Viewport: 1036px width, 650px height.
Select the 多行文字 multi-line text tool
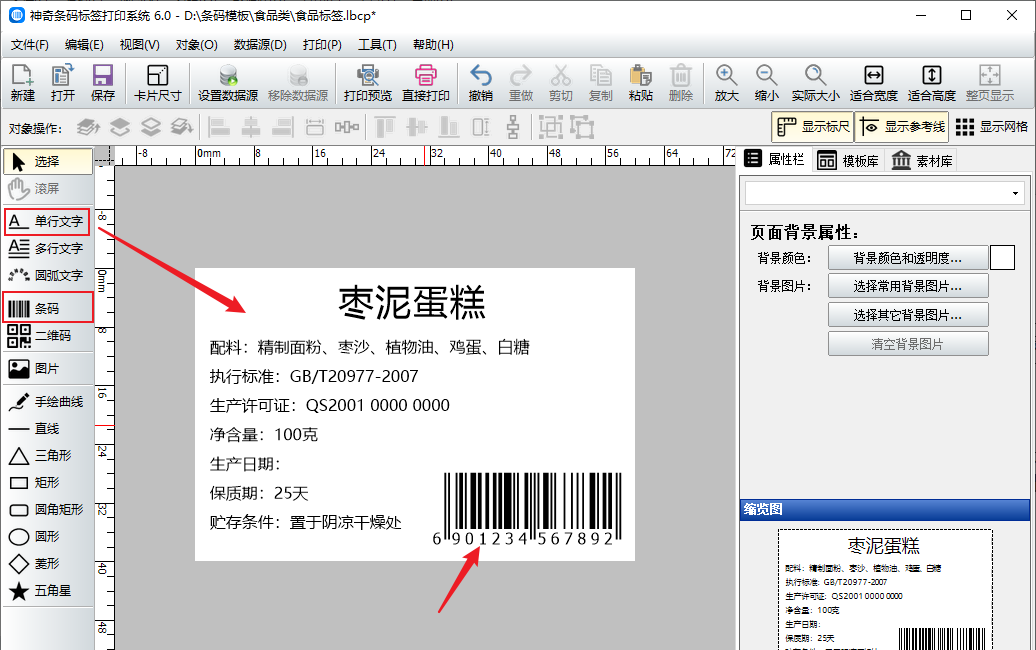(47, 248)
